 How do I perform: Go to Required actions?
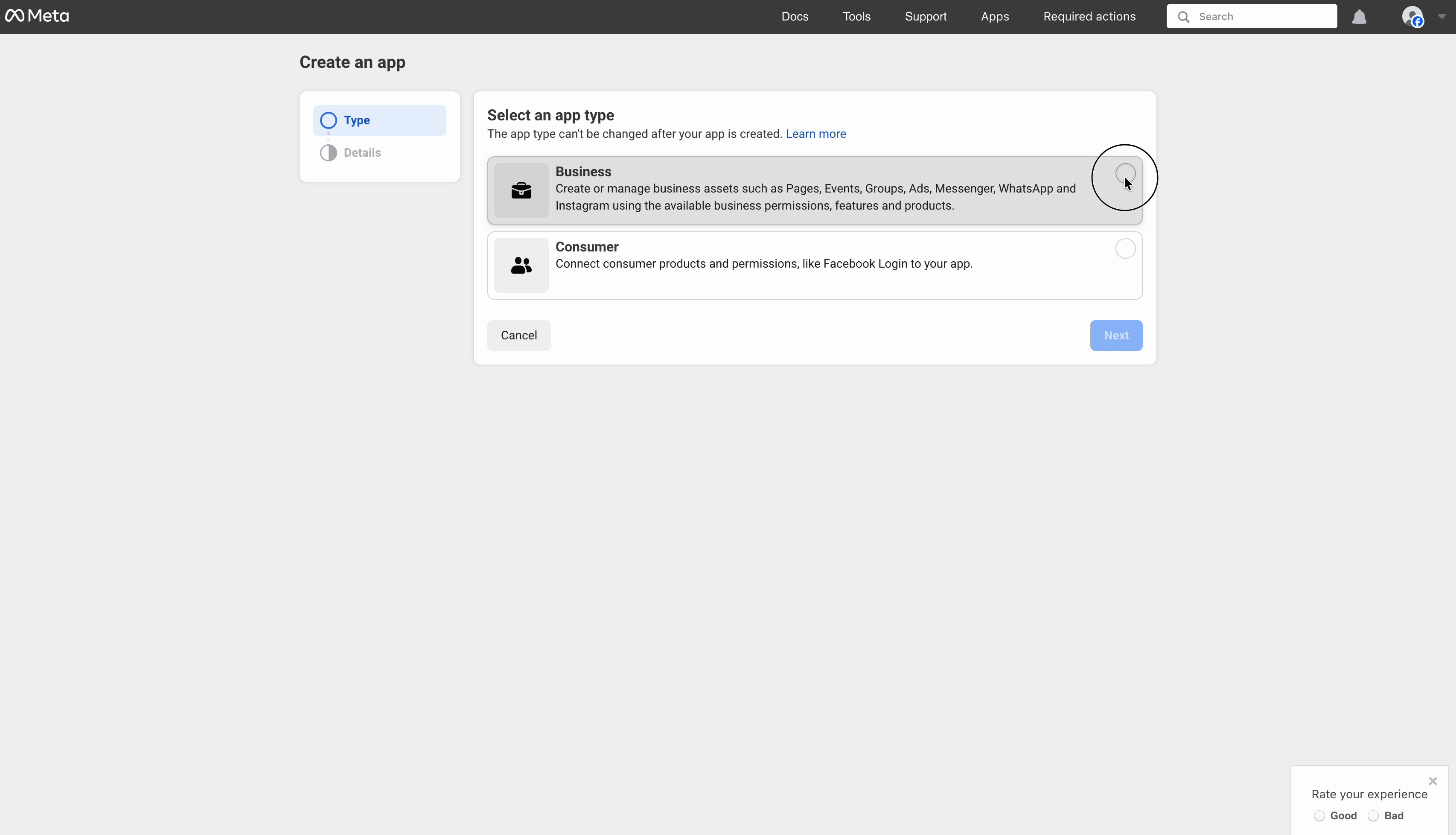[x=1089, y=17]
